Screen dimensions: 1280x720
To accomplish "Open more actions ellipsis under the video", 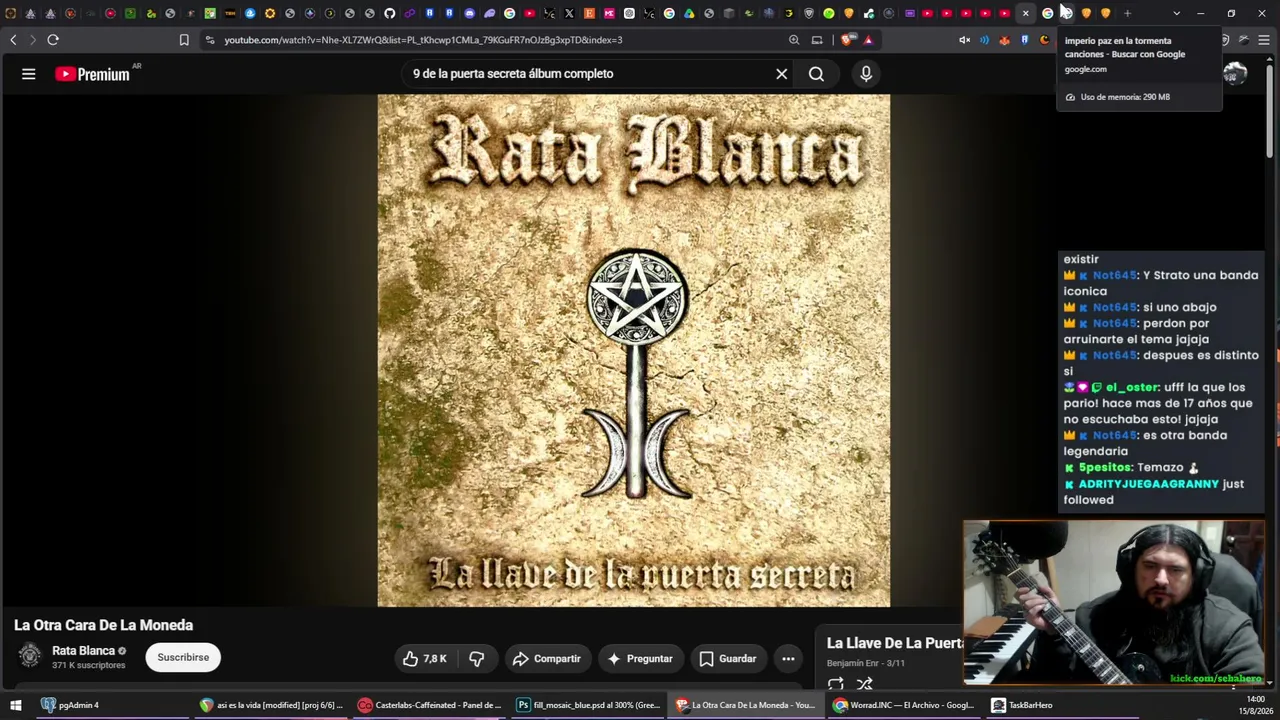I will click(x=788, y=659).
